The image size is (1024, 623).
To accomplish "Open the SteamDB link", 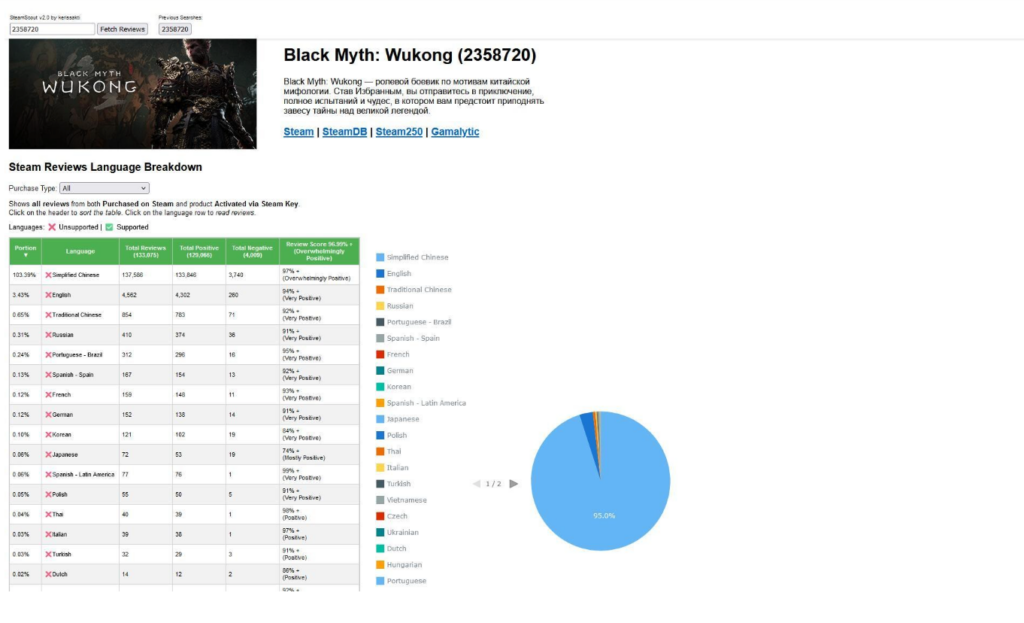I will [344, 132].
